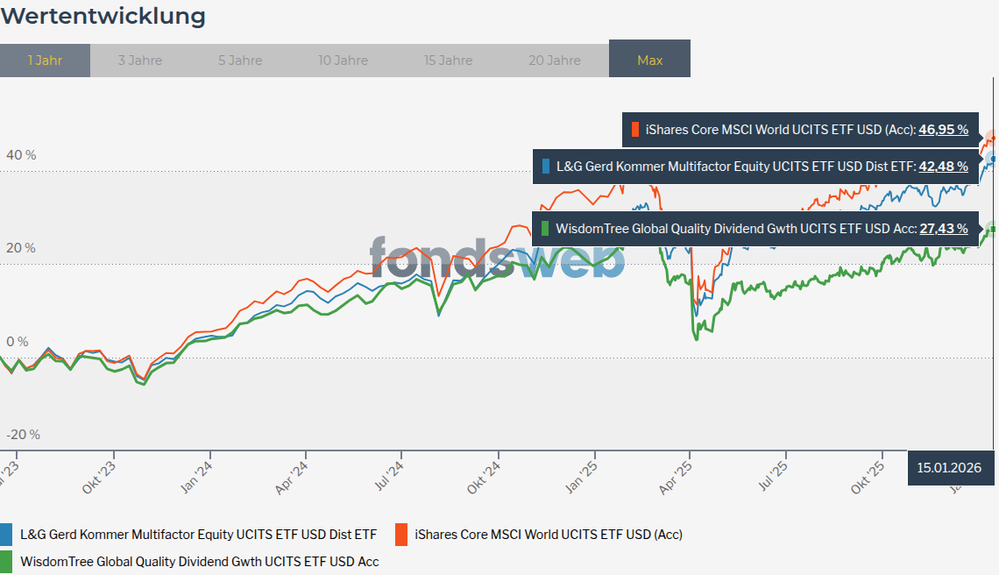
Task: Click the blue L&G legend color swatch
Action: coord(6,534)
